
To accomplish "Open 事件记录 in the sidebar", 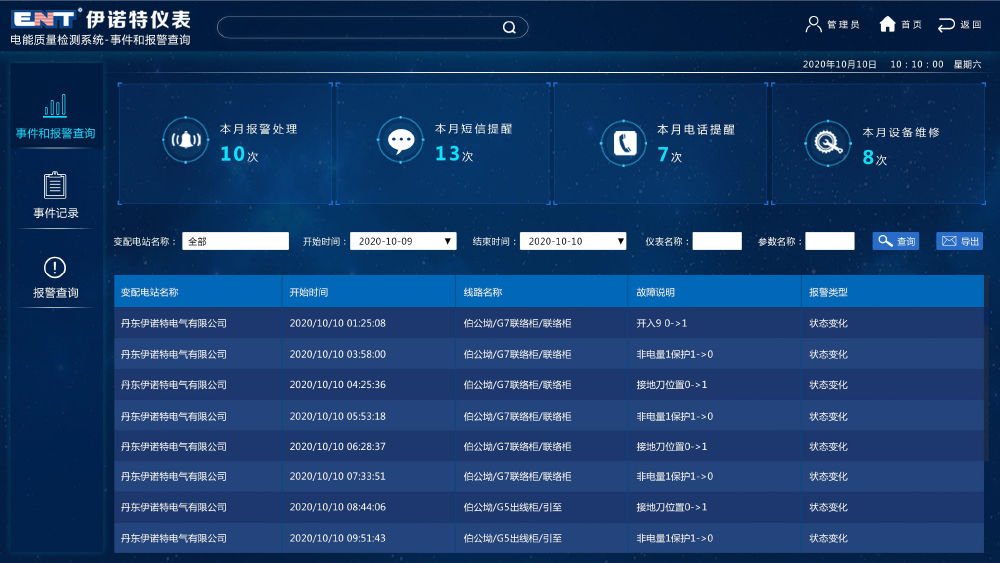I will (x=56, y=196).
